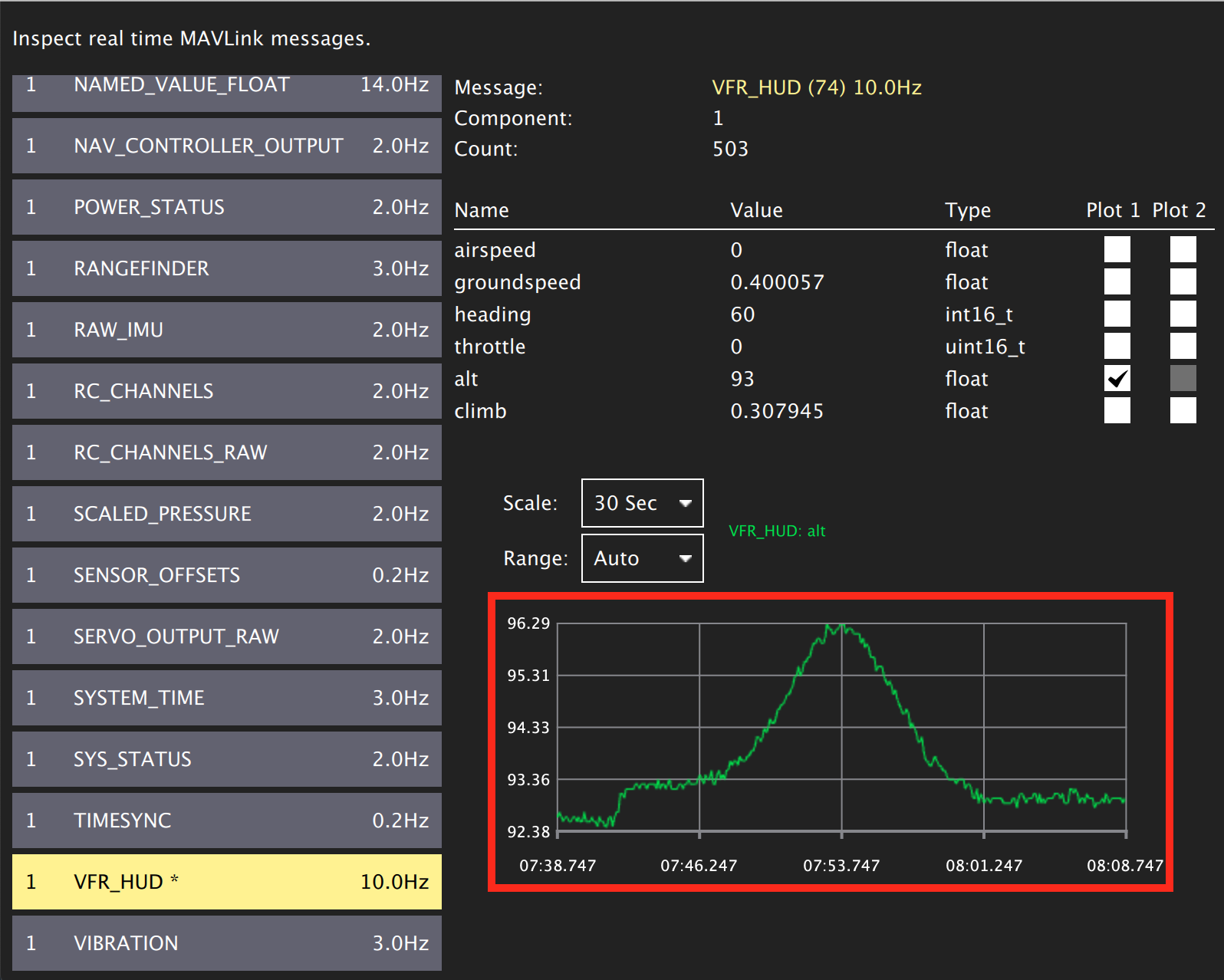Viewport: 1224px width, 980px height.
Task: Uncheck the alt Plot 1 checkbox
Action: pos(1117,379)
